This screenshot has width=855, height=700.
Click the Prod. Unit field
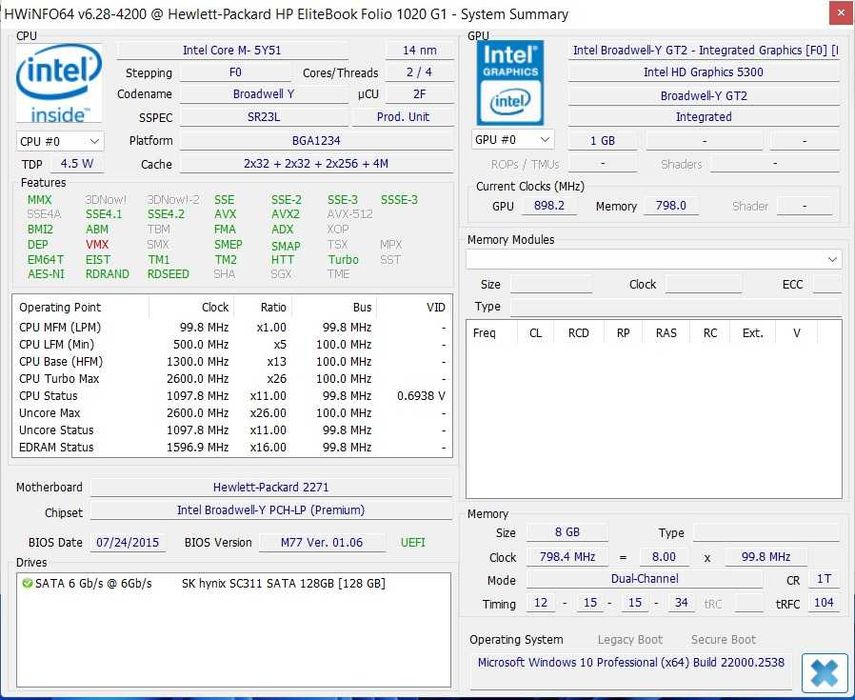[x=403, y=117]
